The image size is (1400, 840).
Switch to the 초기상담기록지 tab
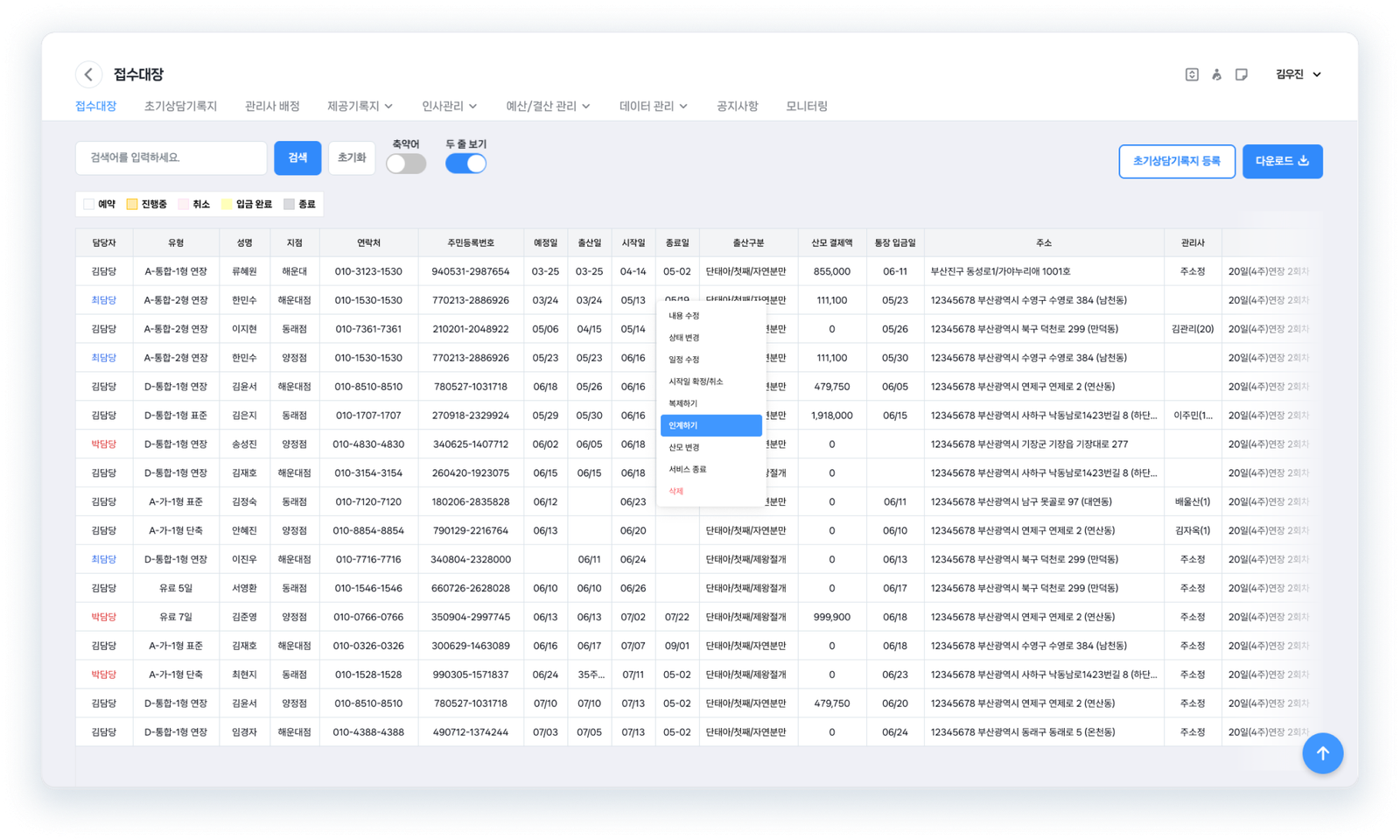tap(180, 106)
